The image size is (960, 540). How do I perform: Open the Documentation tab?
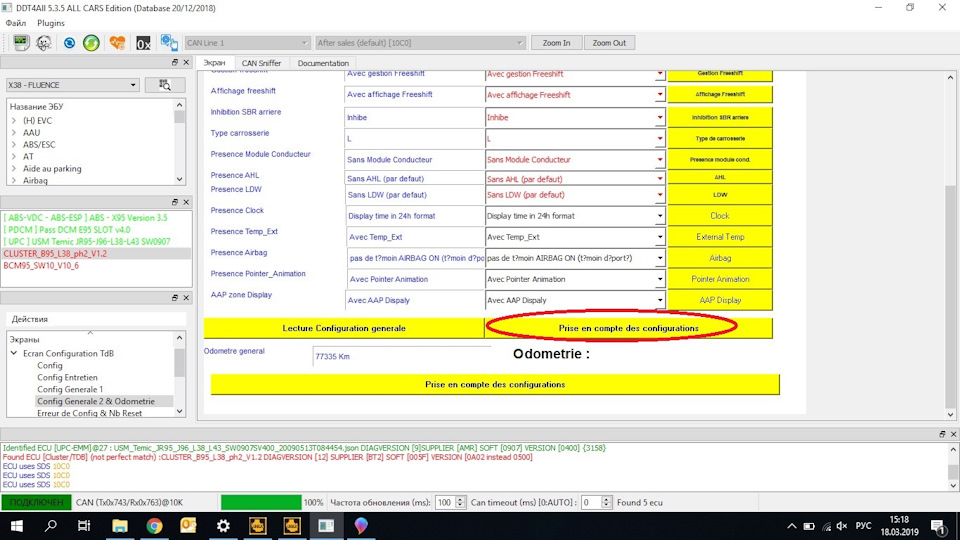(323, 63)
